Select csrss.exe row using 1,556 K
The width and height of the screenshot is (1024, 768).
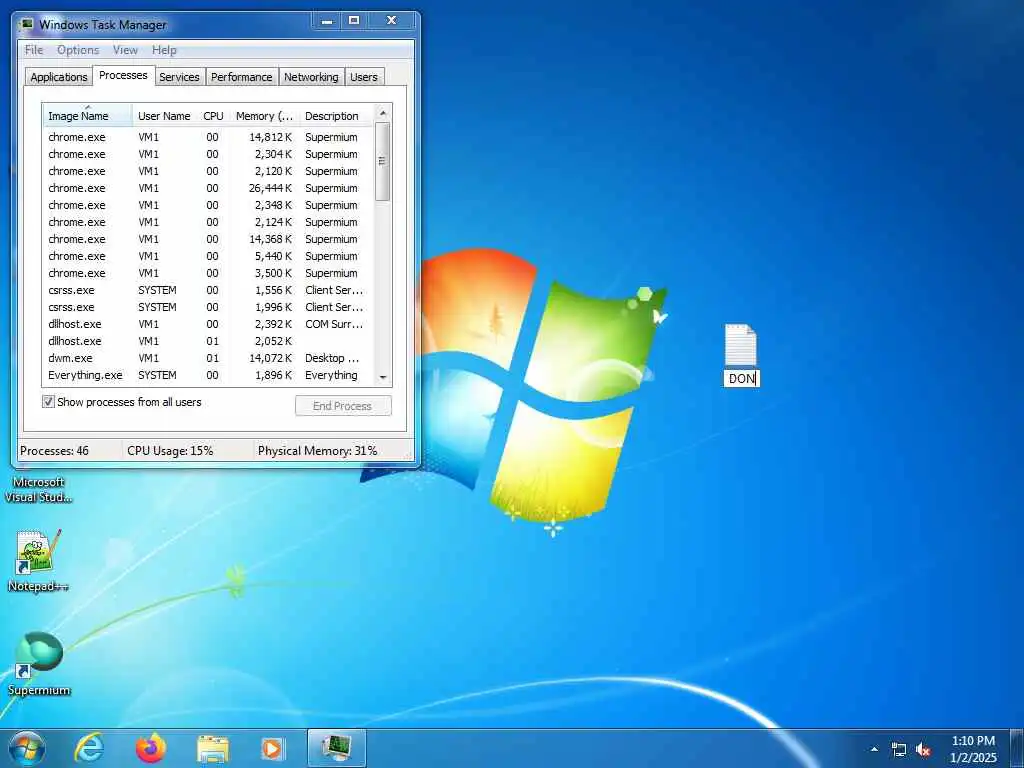coord(208,290)
